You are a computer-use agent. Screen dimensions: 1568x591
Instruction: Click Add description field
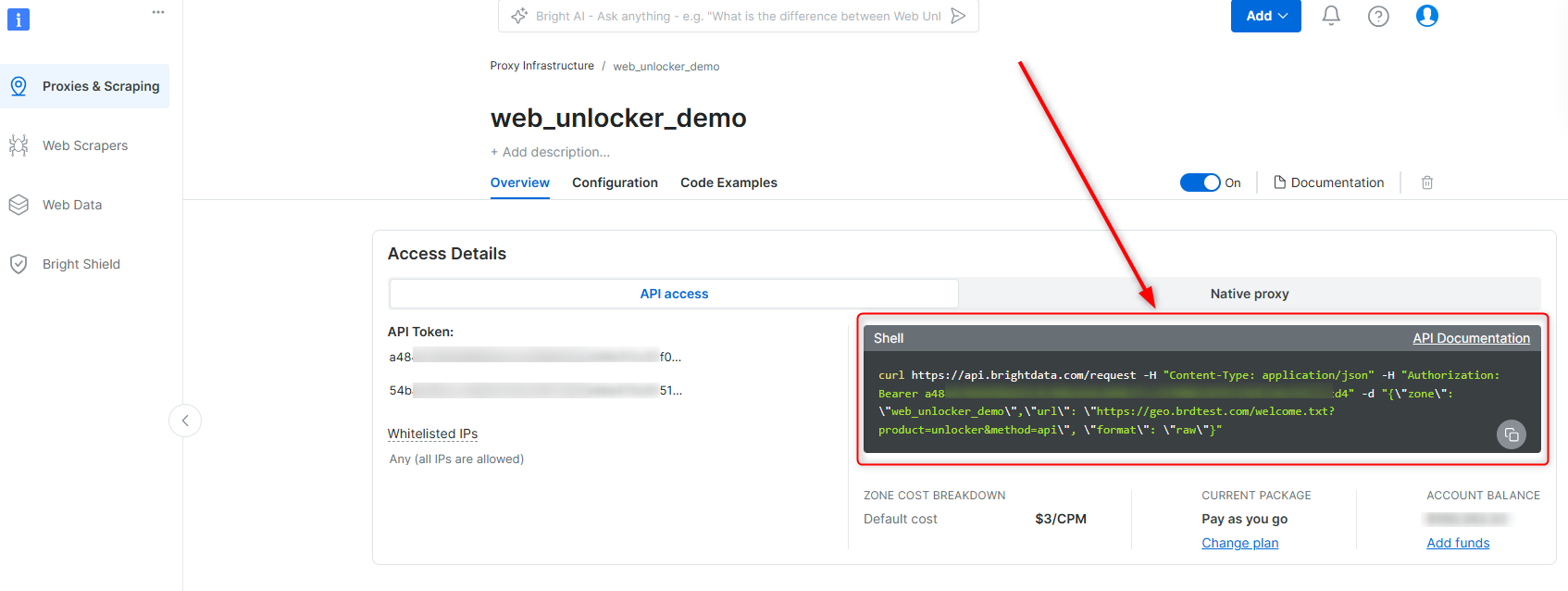[x=550, y=152]
